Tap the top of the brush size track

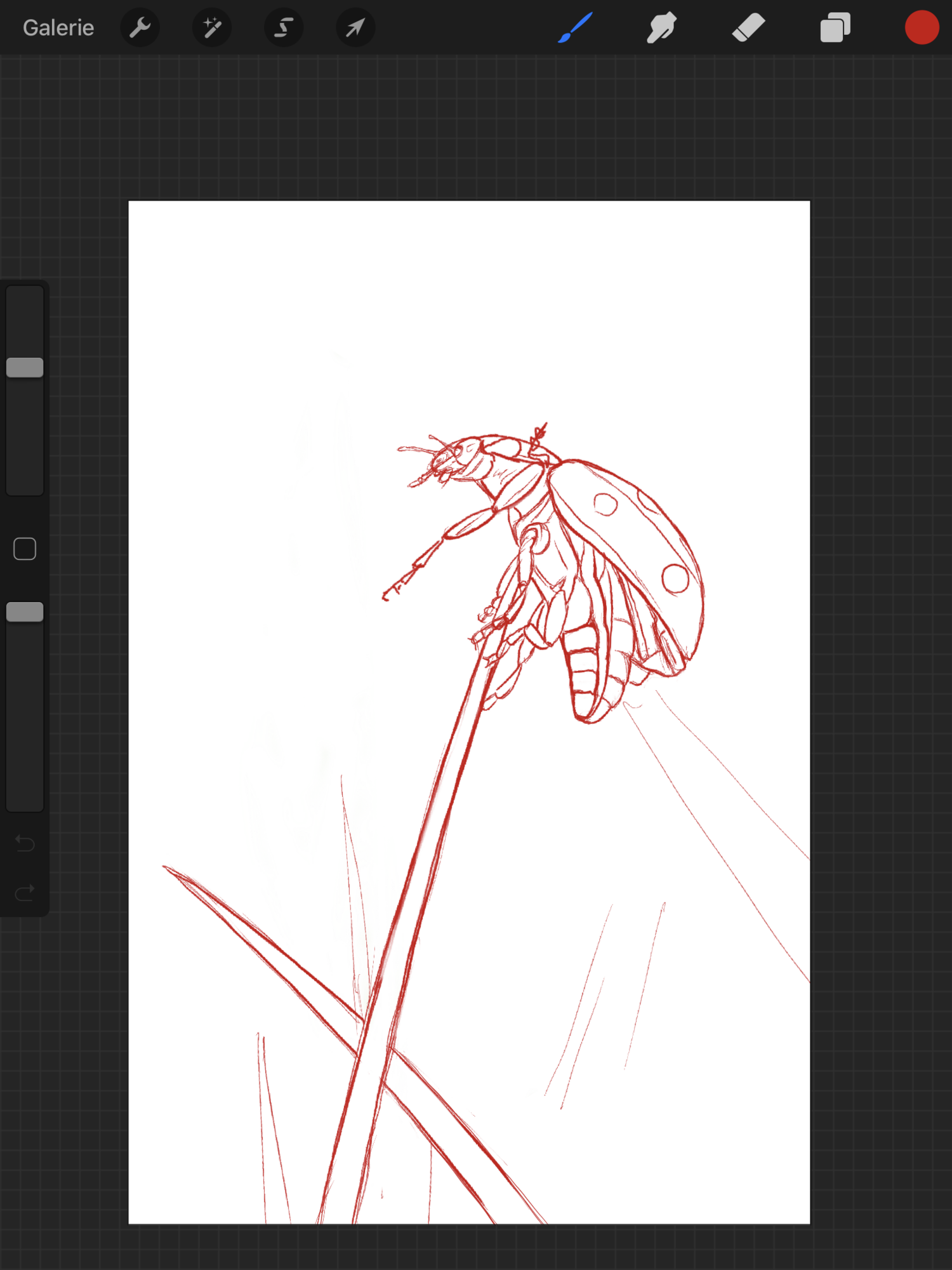pos(25,298)
